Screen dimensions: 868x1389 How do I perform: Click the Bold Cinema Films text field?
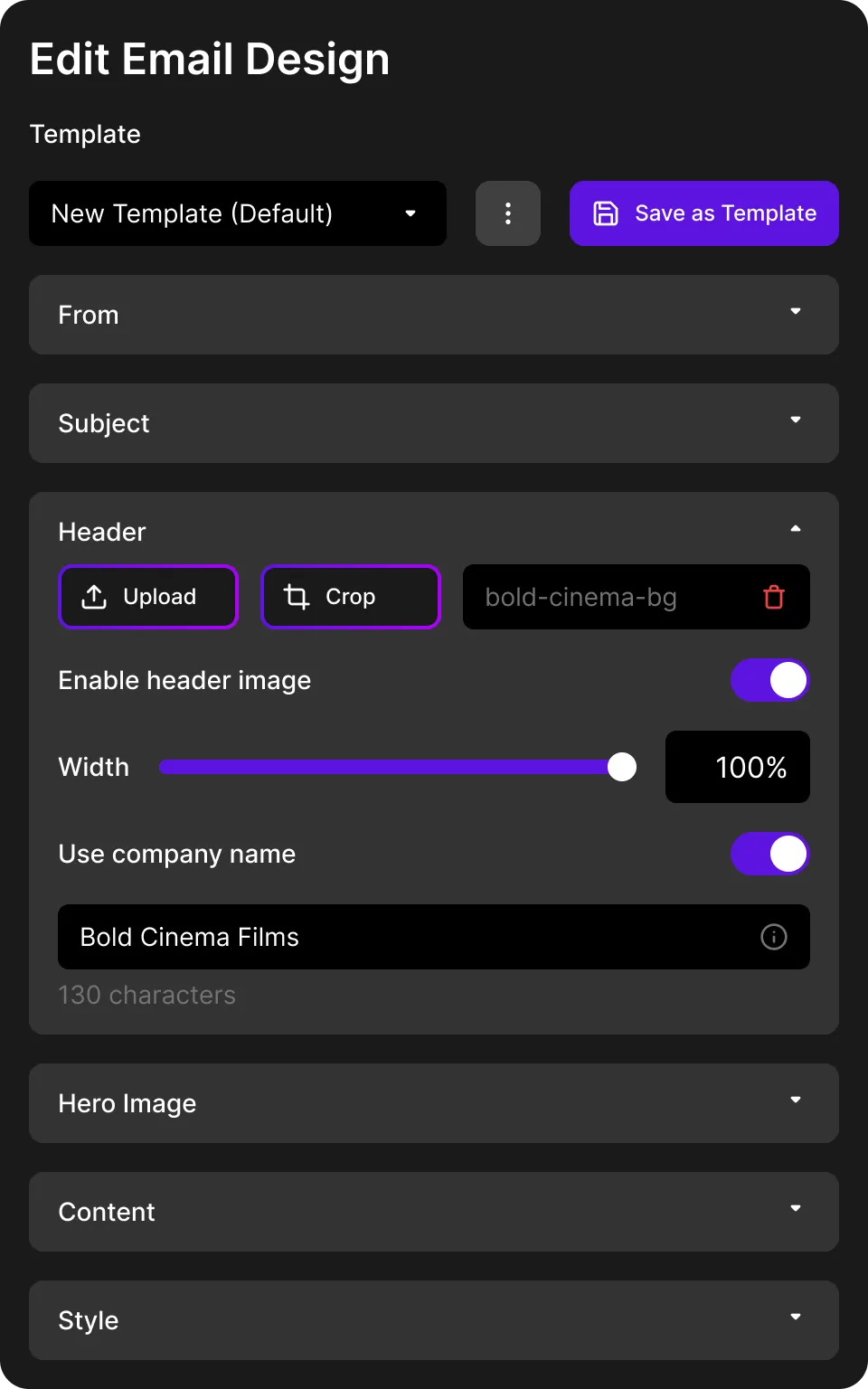[x=434, y=937]
